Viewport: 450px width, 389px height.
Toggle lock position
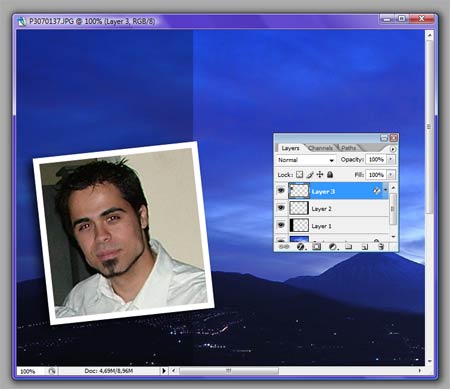(320, 174)
